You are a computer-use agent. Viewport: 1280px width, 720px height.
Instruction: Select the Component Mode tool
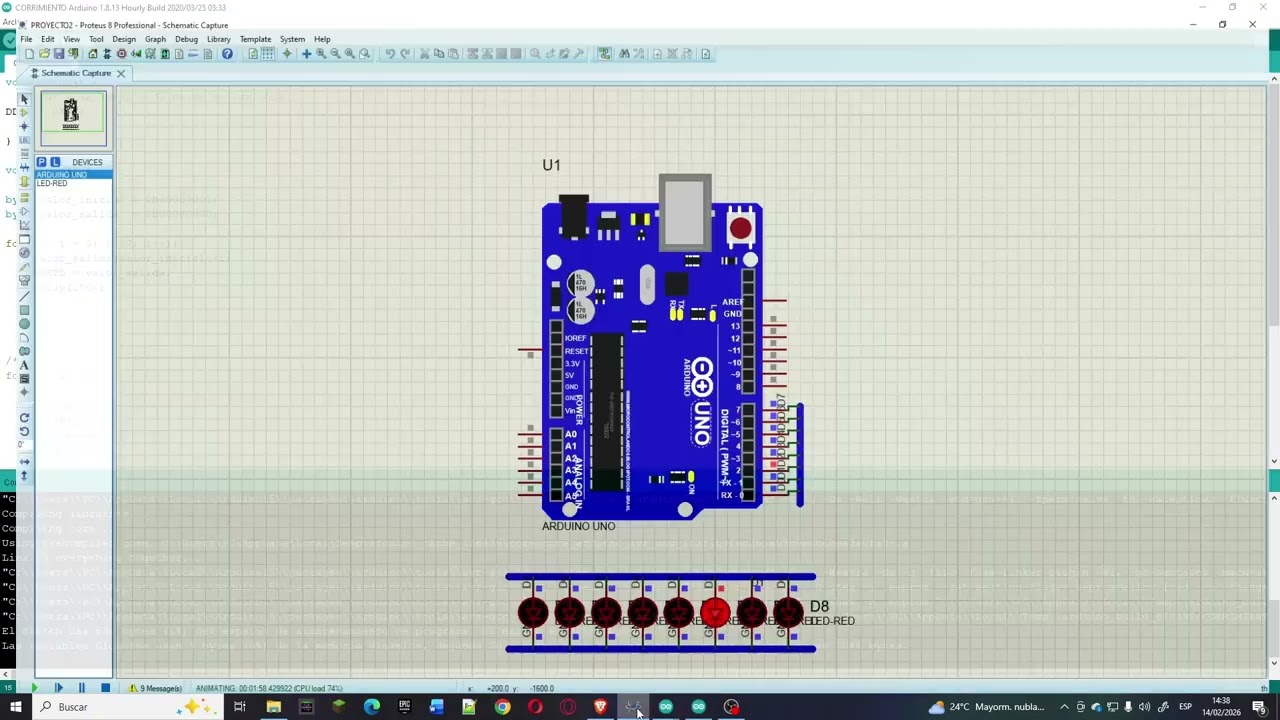pyautogui.click(x=24, y=112)
